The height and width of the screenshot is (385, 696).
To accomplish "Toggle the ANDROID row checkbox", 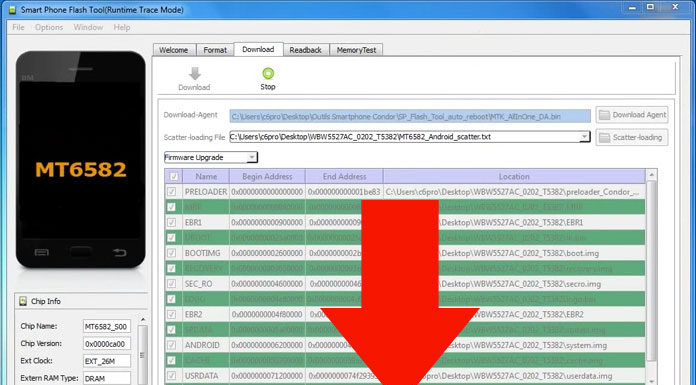I will point(171,345).
